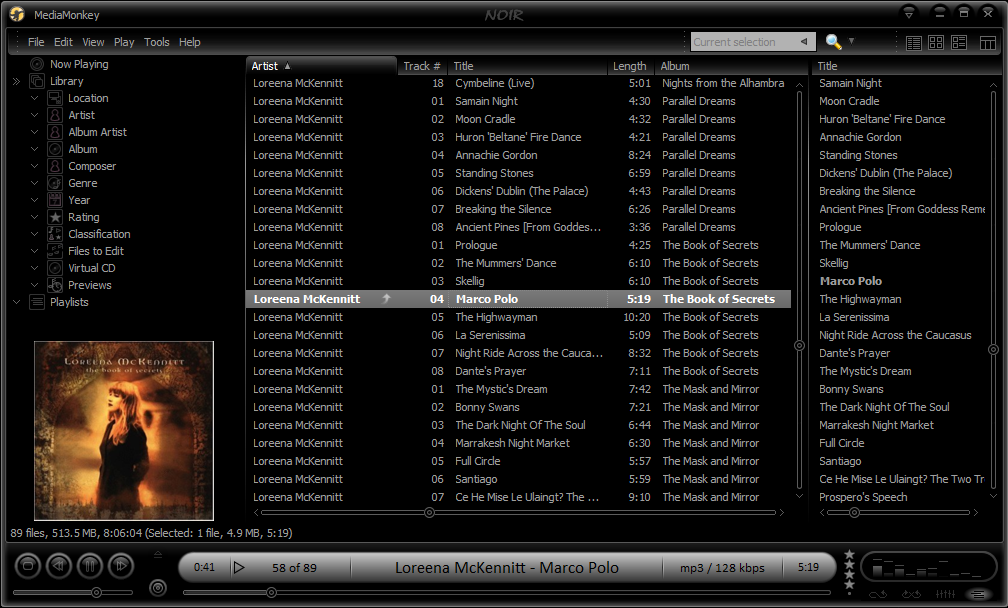The height and width of the screenshot is (608, 1008).
Task: Click the Now Playing node icon
Action: pyautogui.click(x=37, y=64)
